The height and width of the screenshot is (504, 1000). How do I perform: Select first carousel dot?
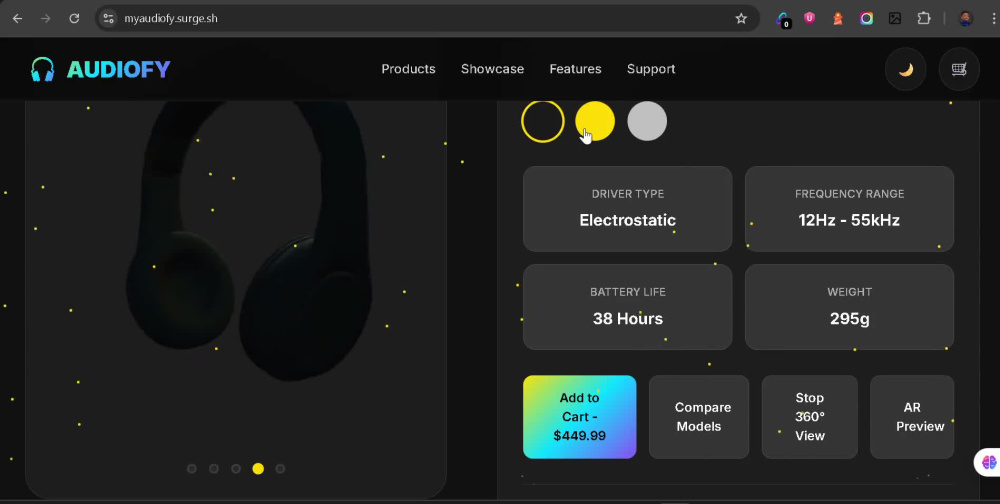pyautogui.click(x=191, y=469)
